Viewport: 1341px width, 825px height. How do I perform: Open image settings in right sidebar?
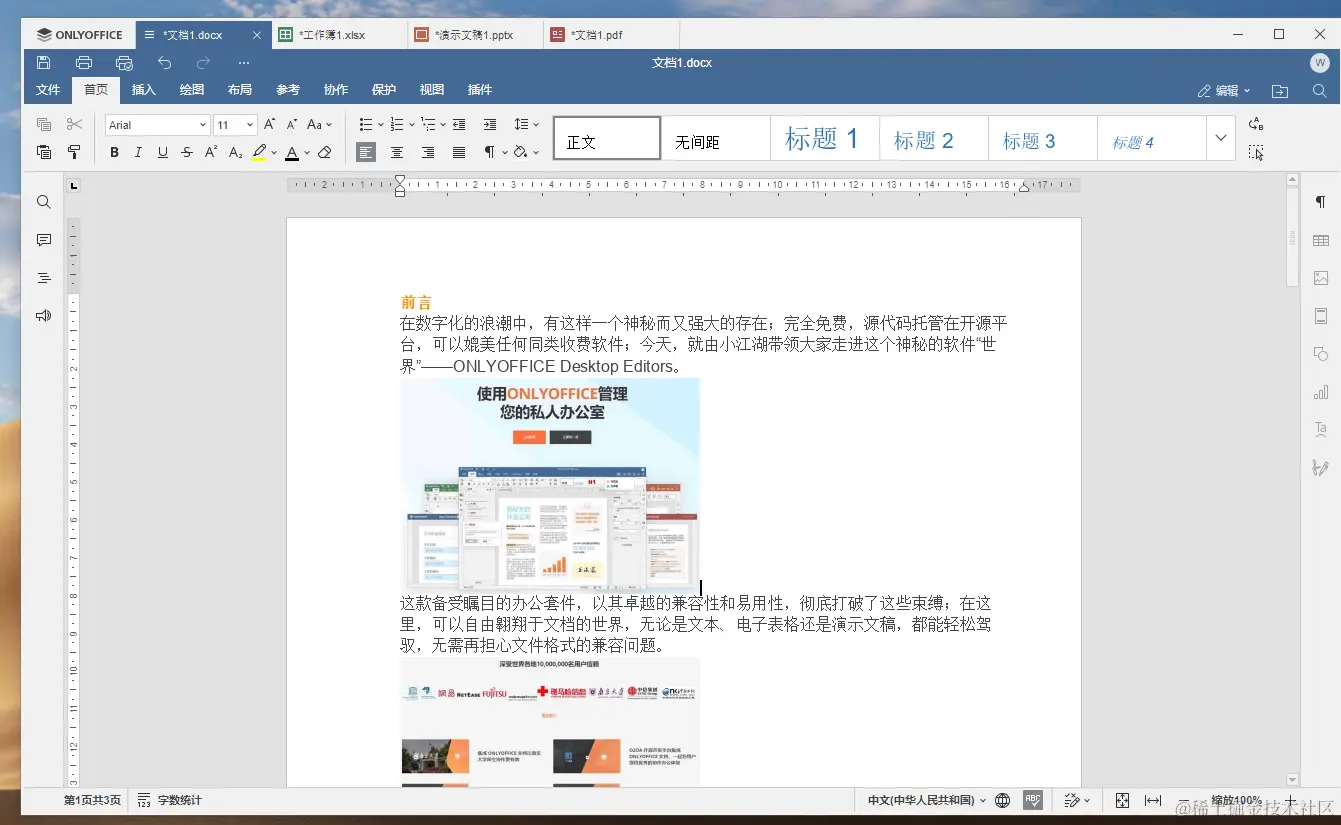click(1321, 278)
